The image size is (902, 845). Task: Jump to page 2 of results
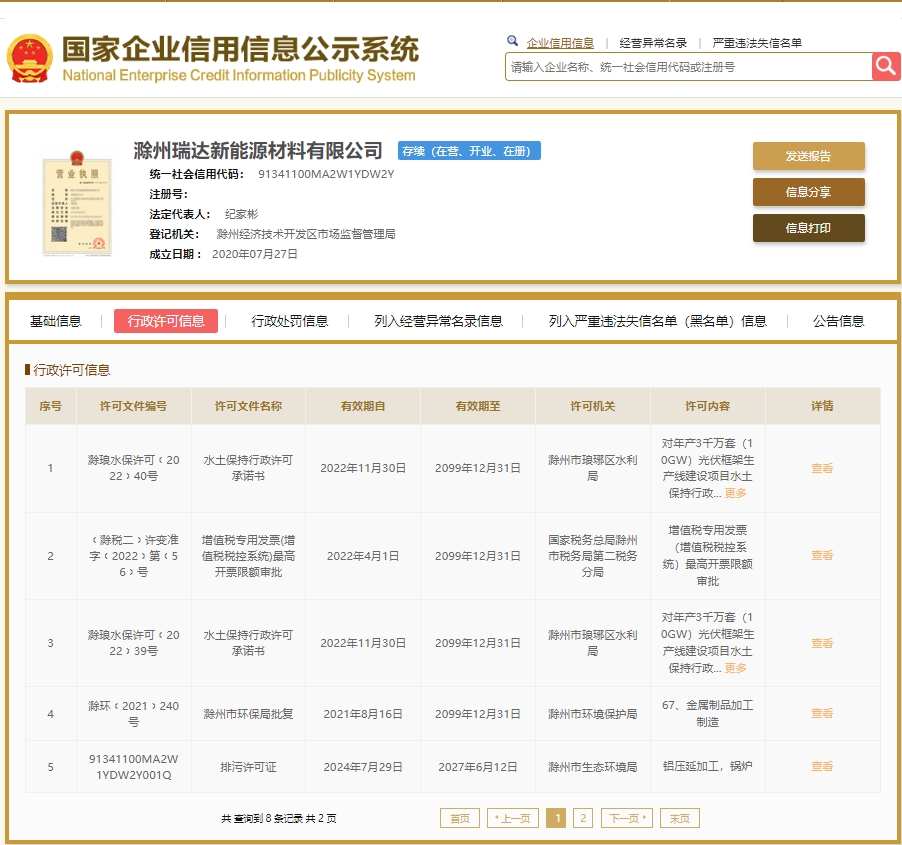click(x=583, y=818)
